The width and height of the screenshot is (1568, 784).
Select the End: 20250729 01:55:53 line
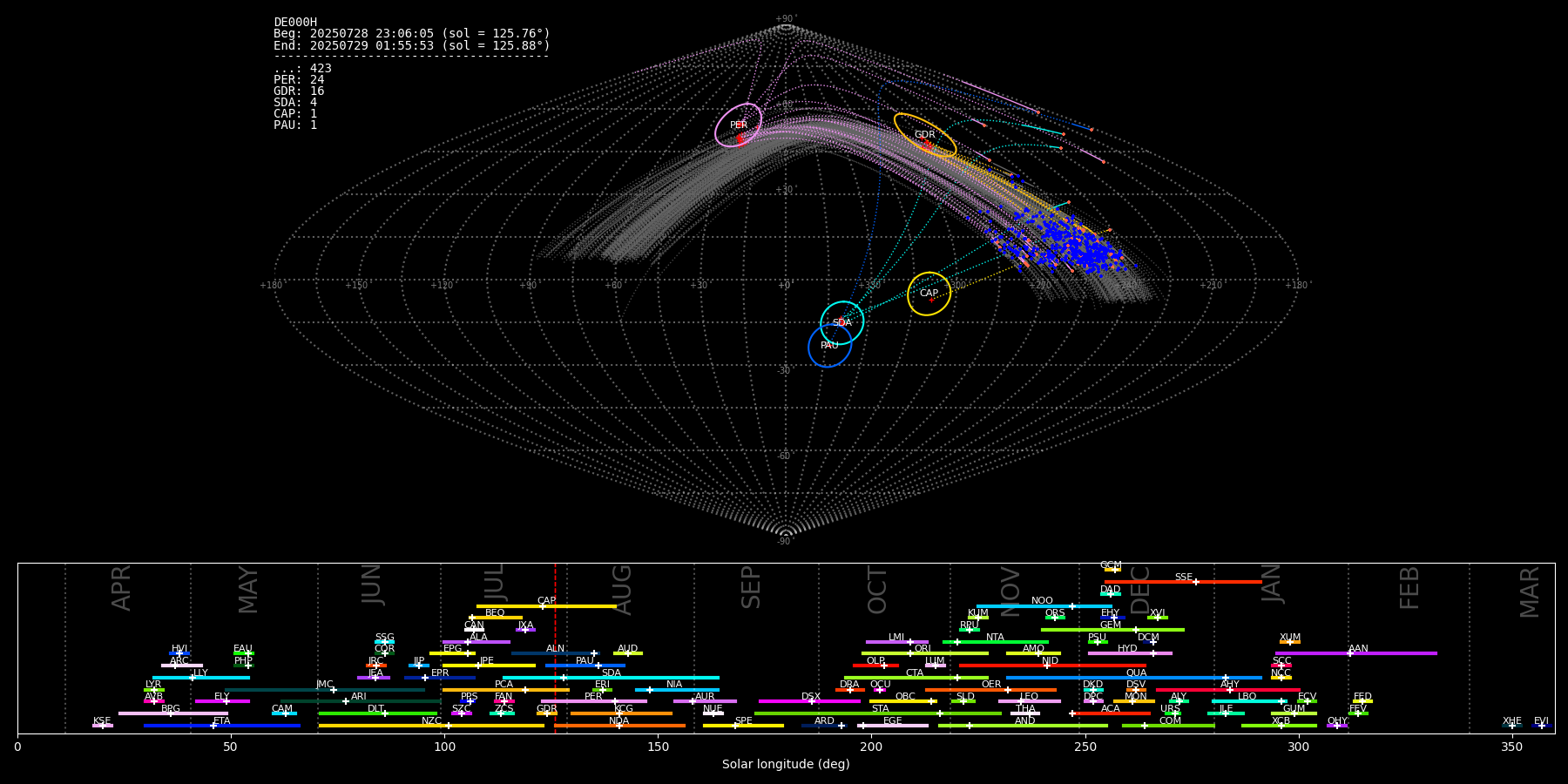412,45
